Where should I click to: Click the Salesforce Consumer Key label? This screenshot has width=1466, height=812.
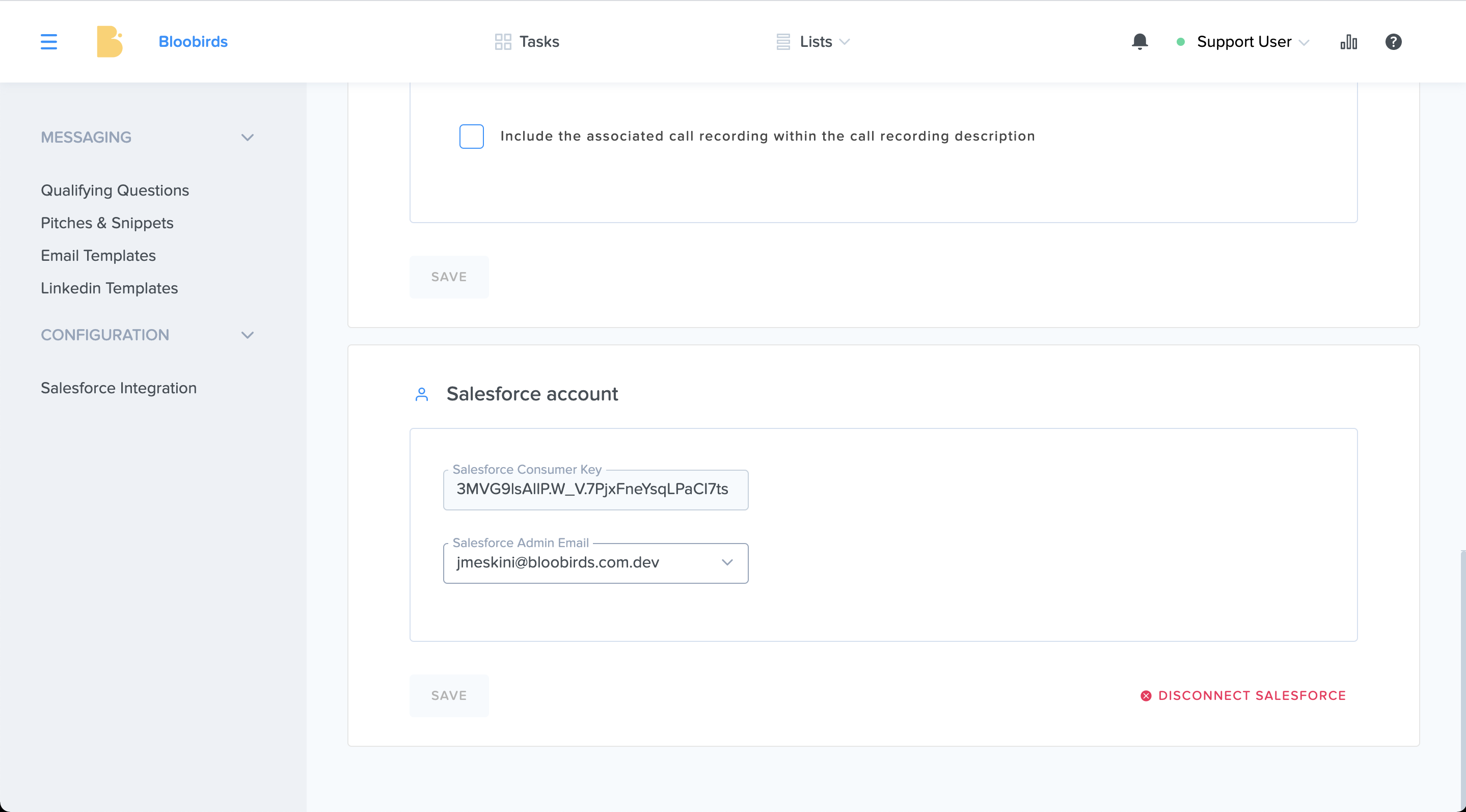coord(526,470)
